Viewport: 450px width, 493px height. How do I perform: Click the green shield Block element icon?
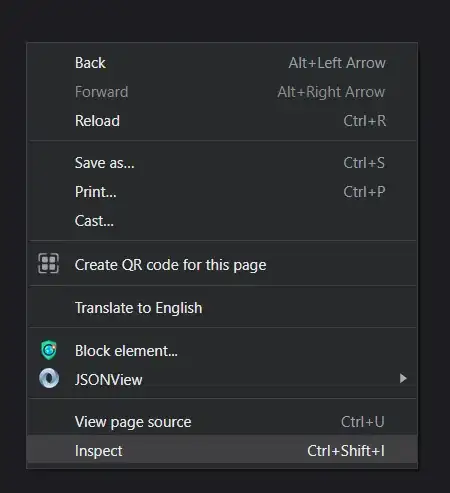[49, 350]
